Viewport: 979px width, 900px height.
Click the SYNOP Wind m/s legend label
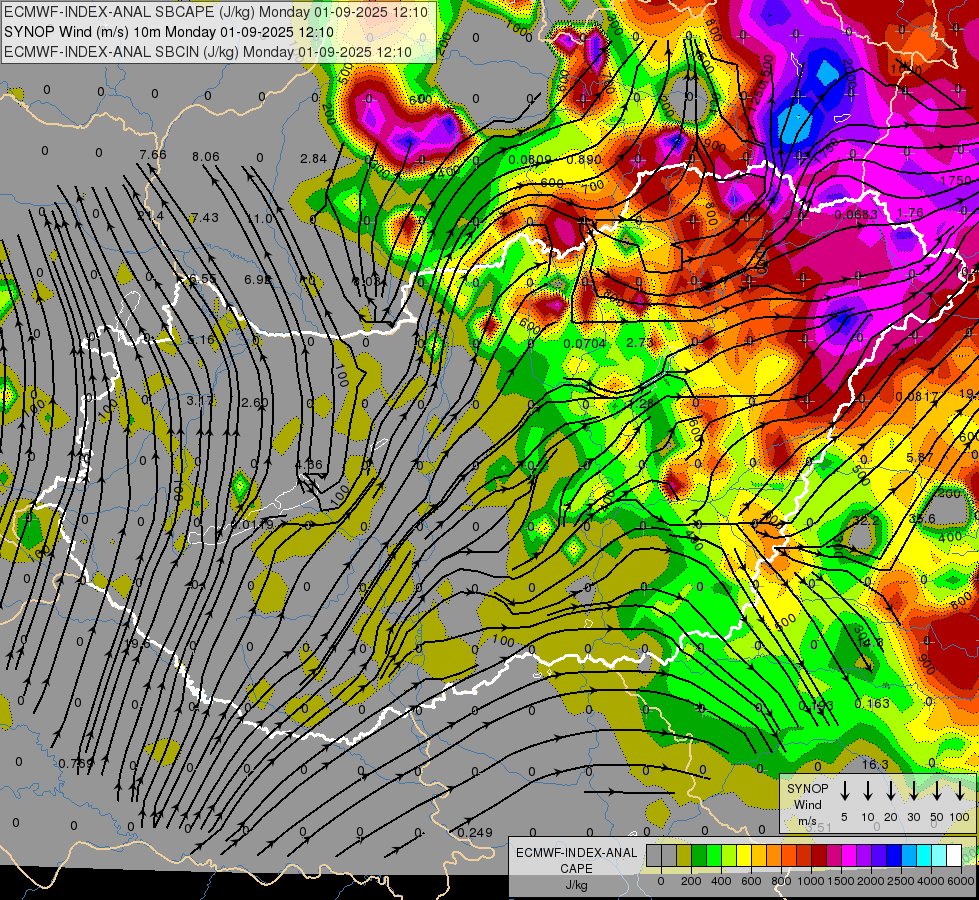[x=807, y=804]
